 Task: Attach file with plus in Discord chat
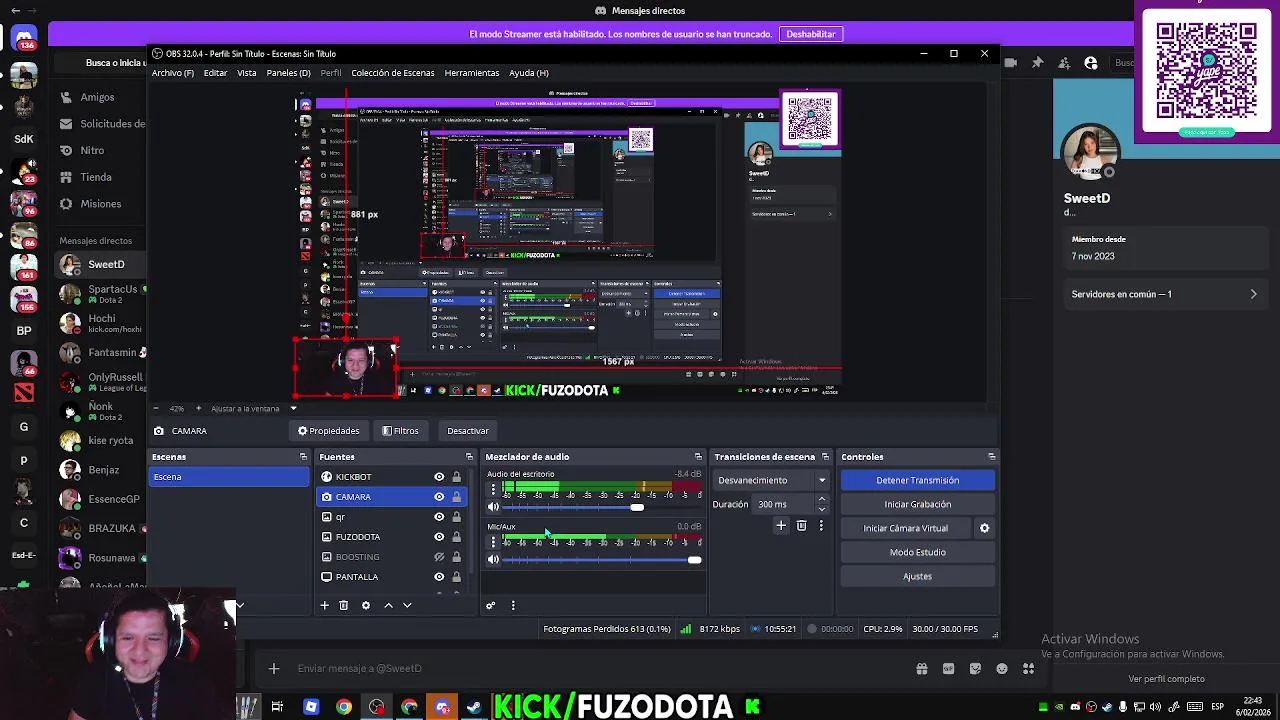coord(274,669)
